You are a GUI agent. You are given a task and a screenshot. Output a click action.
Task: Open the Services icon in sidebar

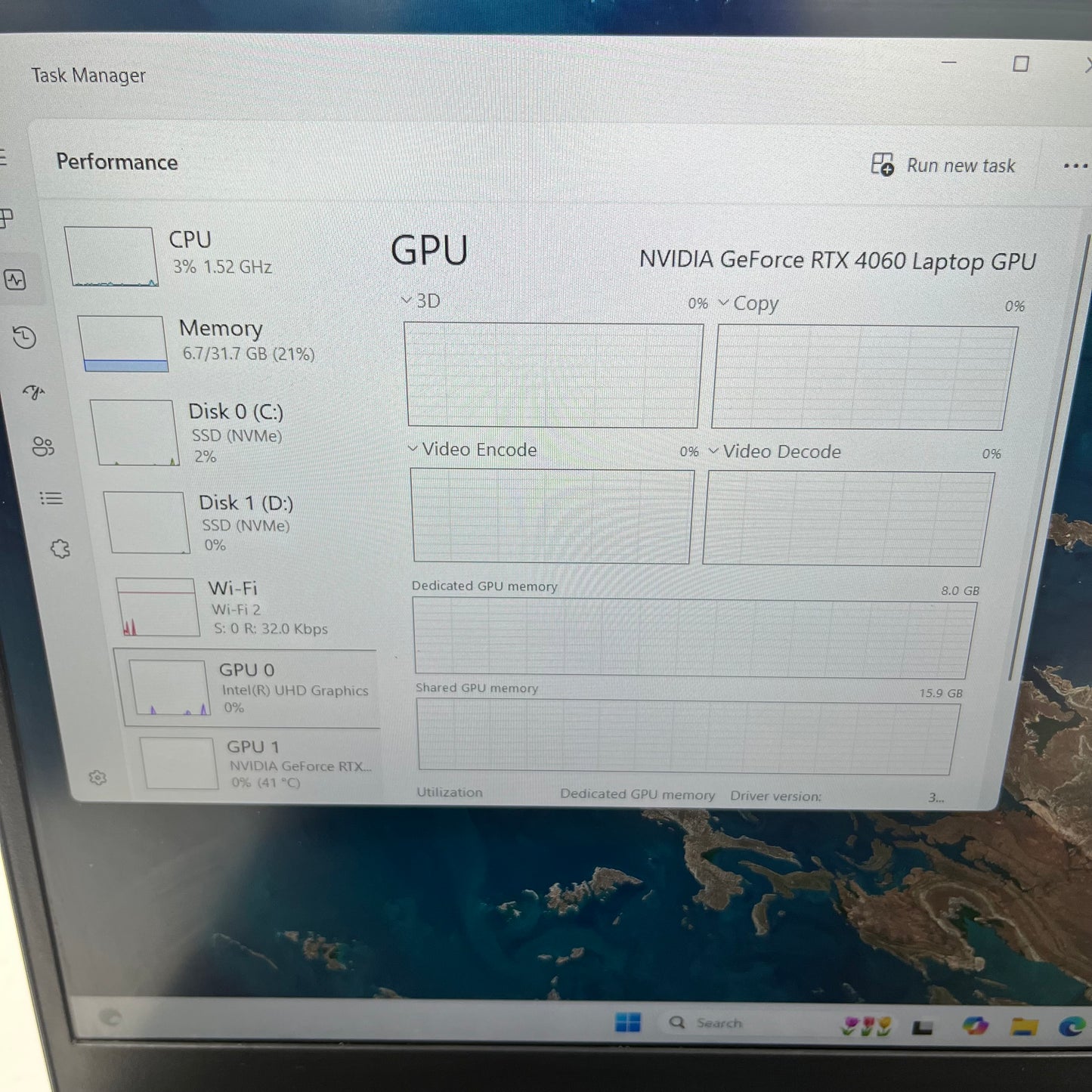tap(60, 549)
